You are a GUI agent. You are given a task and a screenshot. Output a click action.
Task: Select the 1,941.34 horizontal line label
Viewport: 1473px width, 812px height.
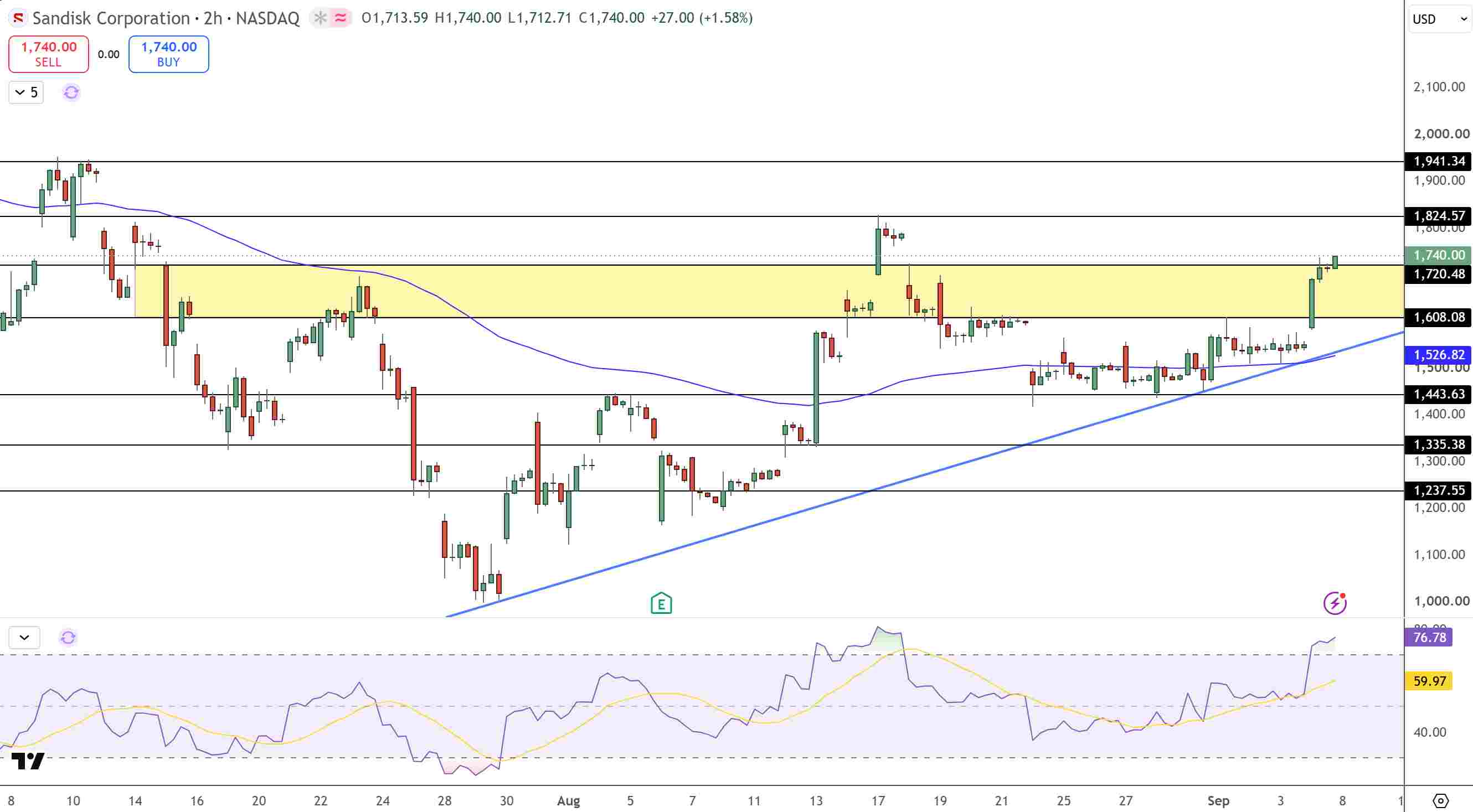(x=1438, y=162)
